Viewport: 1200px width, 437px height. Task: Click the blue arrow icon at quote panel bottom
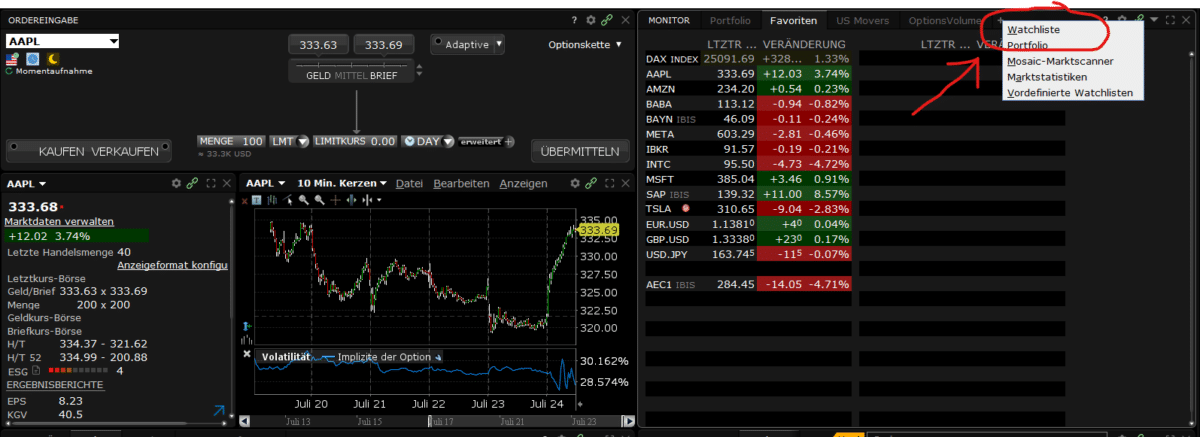click(x=218, y=410)
